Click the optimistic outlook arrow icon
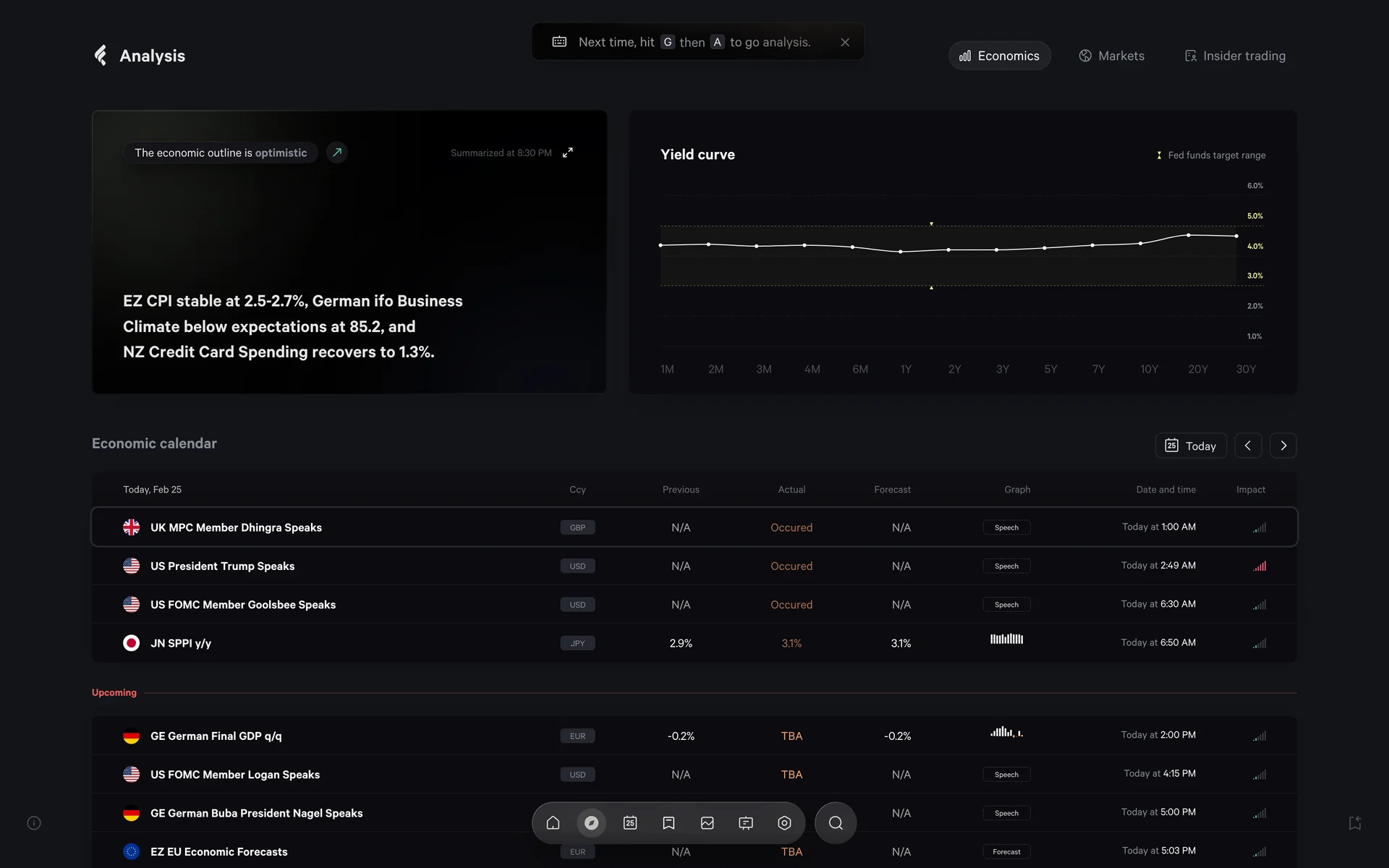 [x=337, y=153]
